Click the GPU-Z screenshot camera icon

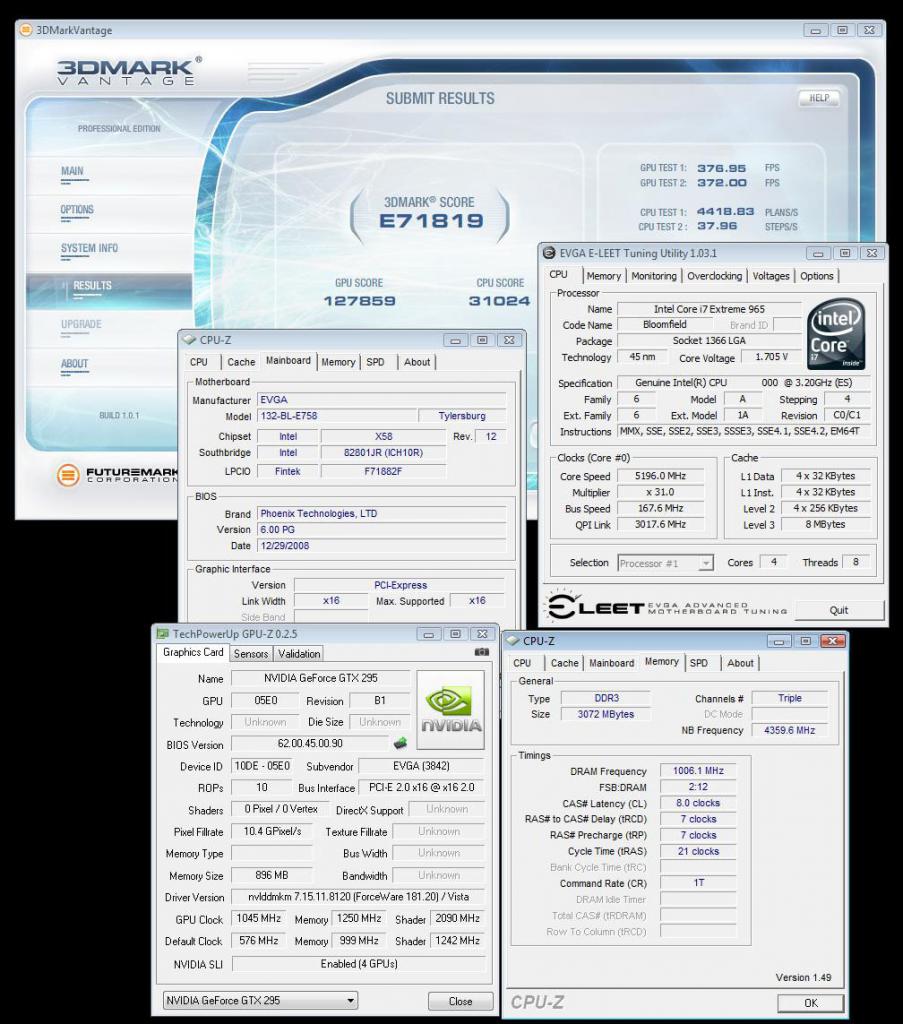481,652
